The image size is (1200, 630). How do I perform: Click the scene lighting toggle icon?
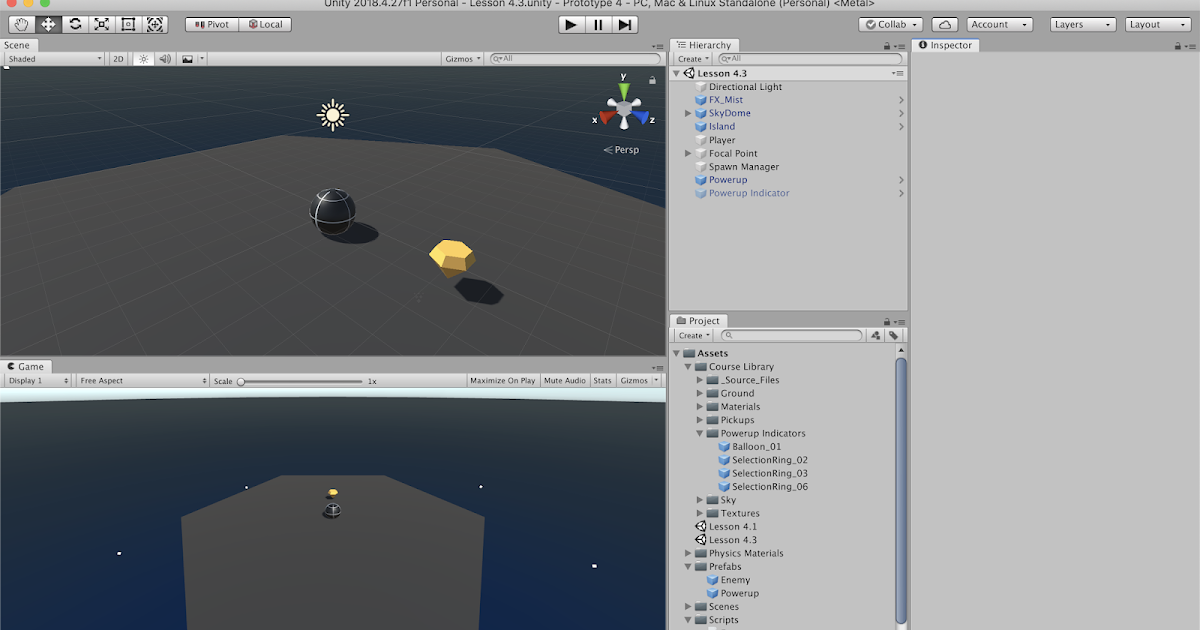[x=143, y=58]
